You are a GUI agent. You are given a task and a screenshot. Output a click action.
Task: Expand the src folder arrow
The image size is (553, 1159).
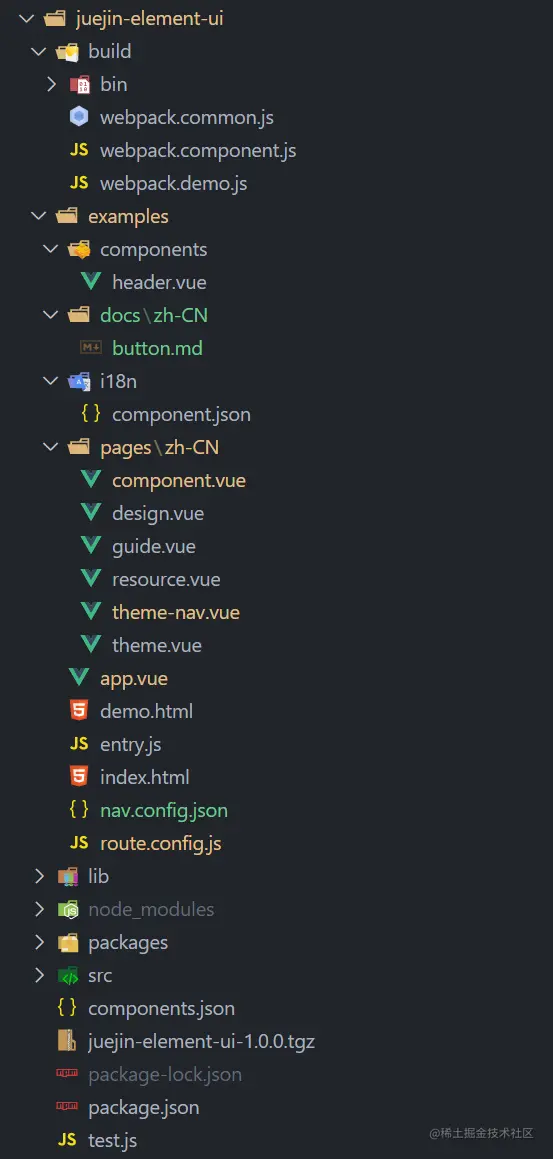[38, 975]
